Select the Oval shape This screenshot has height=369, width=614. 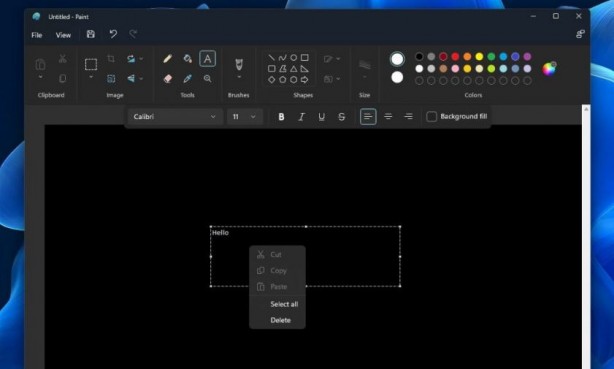coord(293,58)
